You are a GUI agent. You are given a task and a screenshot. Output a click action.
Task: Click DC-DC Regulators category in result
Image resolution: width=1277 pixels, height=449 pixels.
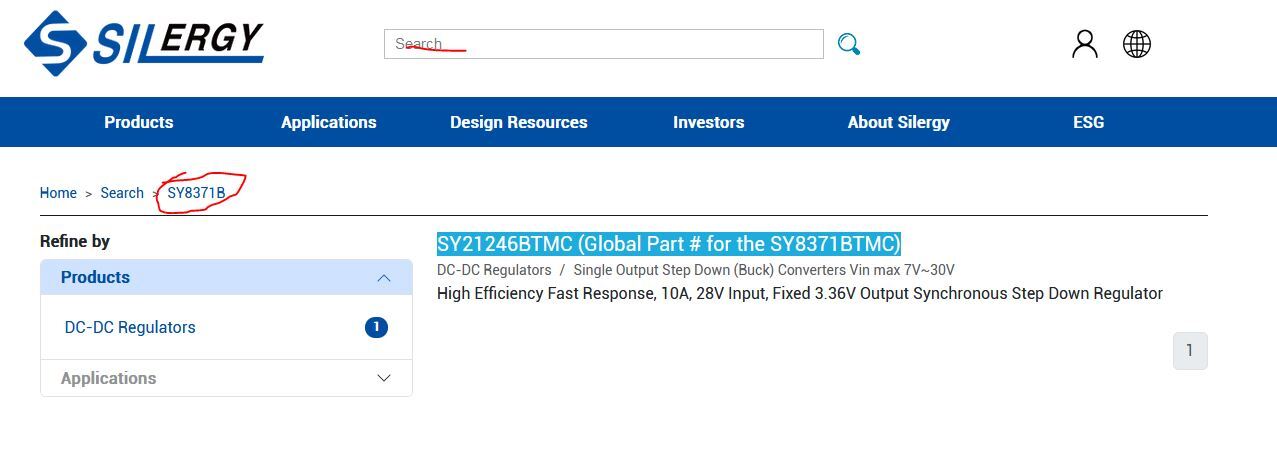(x=494, y=270)
